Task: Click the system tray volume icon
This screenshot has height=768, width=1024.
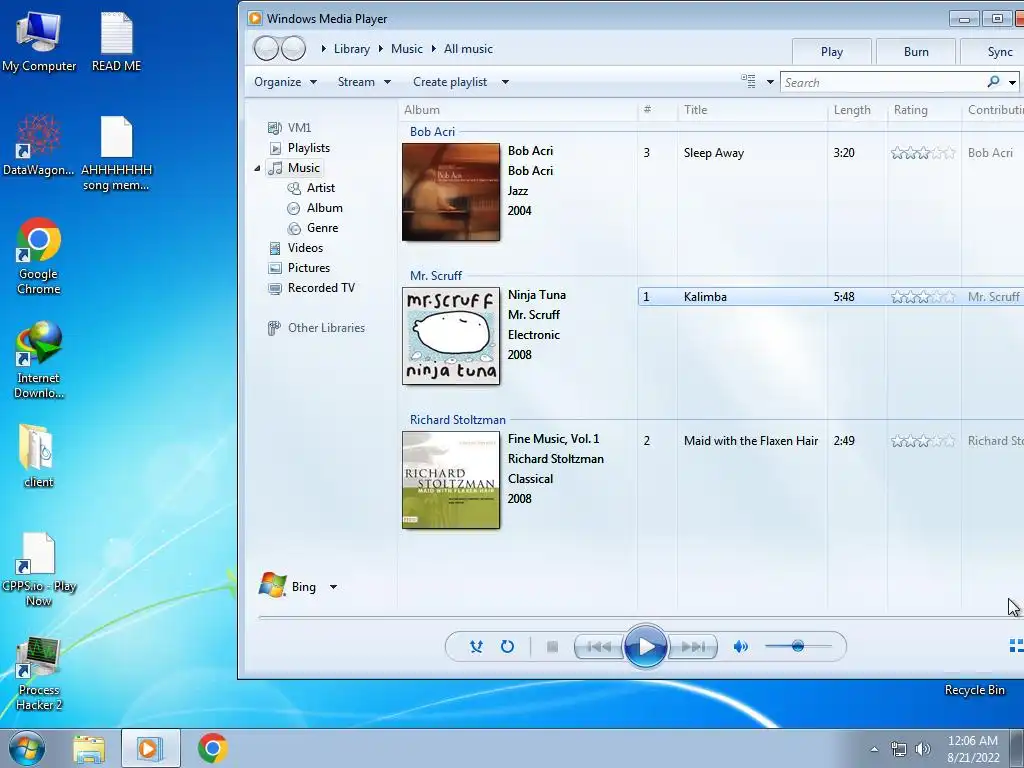Action: pyautogui.click(x=922, y=749)
